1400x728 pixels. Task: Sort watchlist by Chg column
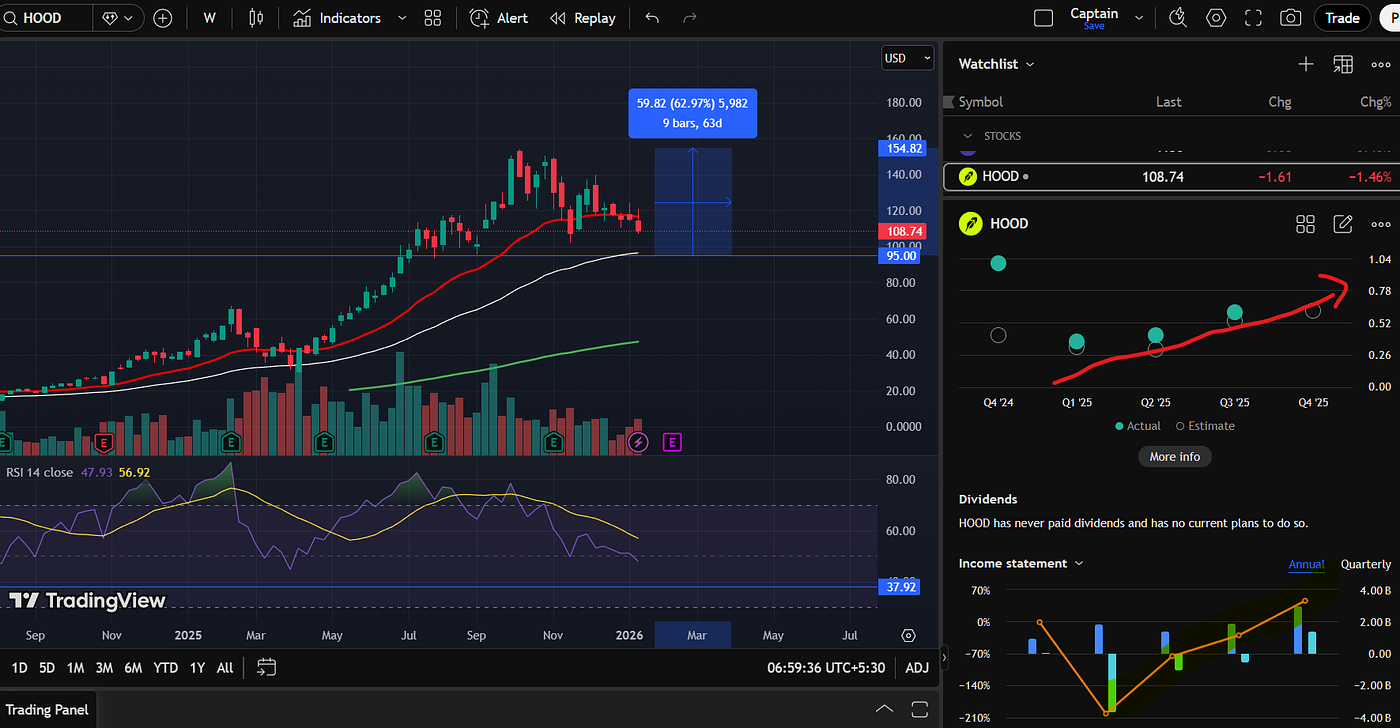(x=1279, y=102)
